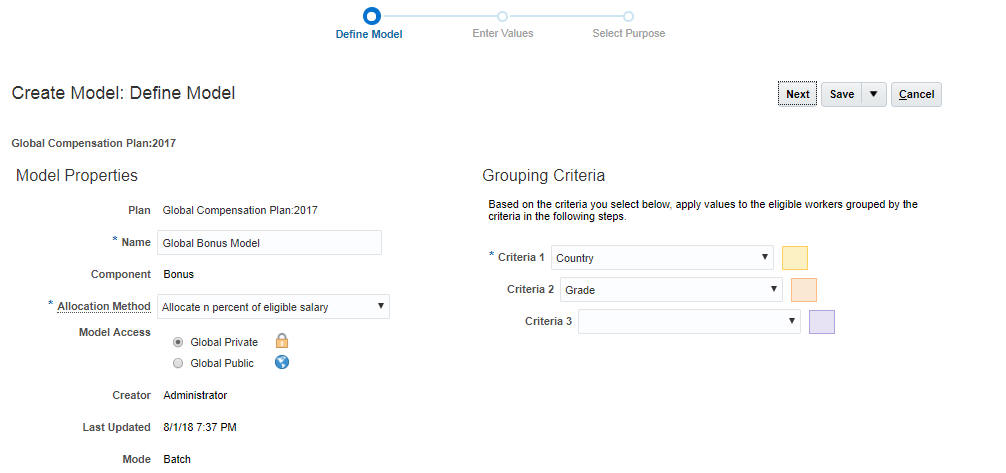Screen dimensions: 1006x473
Task: Click the 'Batch' mode value
Action: click(x=177, y=460)
